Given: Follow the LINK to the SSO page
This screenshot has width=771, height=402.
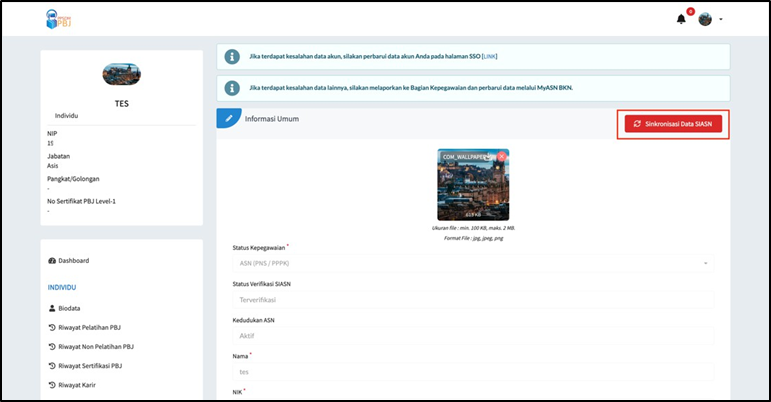Looking at the screenshot, I should [489, 56].
